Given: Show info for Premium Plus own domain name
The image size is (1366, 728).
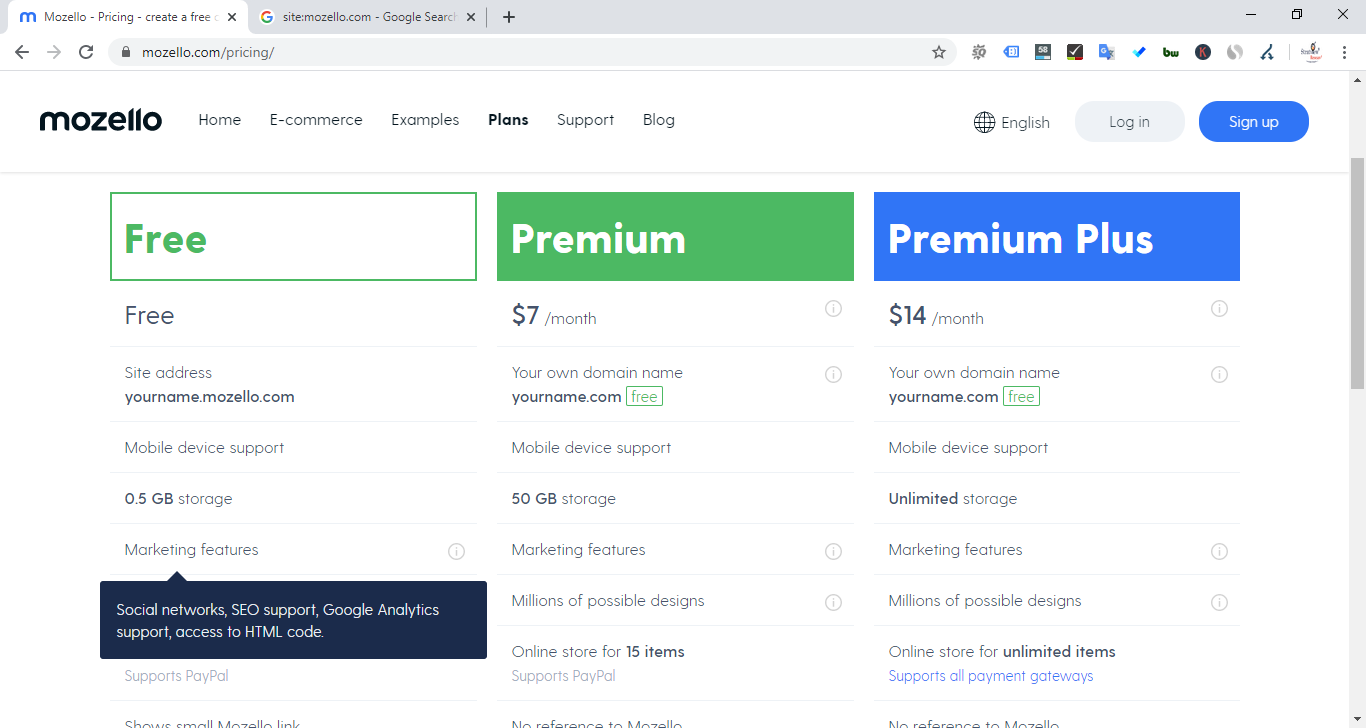Looking at the screenshot, I should point(1219,374).
